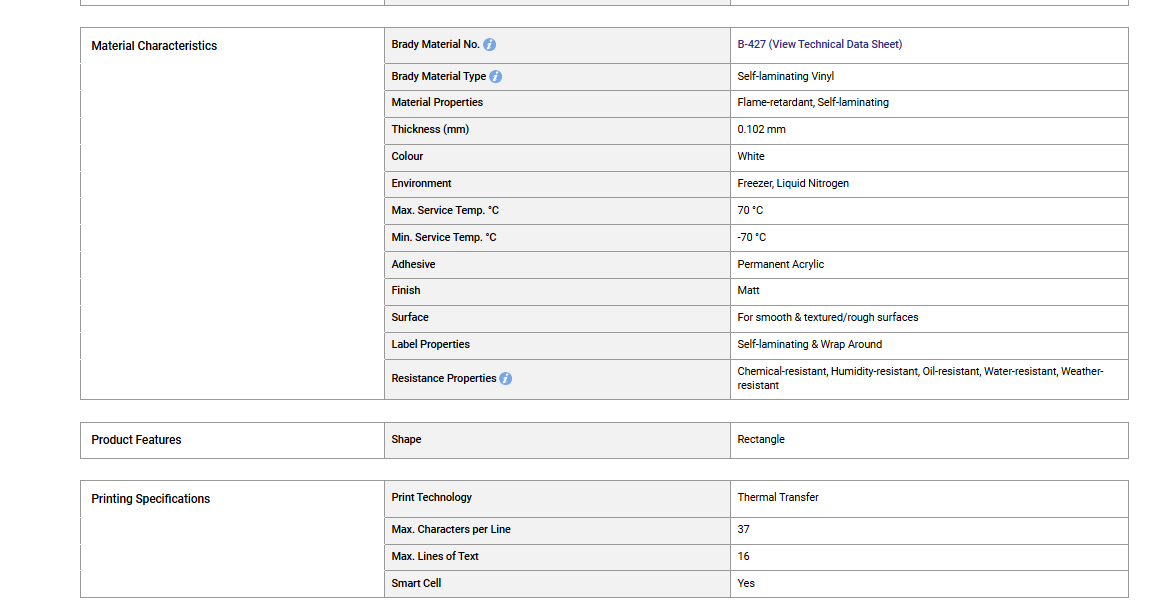Viewport: 1163px width, 611px height.
Task: Click the Environment label
Action: pos(421,183)
